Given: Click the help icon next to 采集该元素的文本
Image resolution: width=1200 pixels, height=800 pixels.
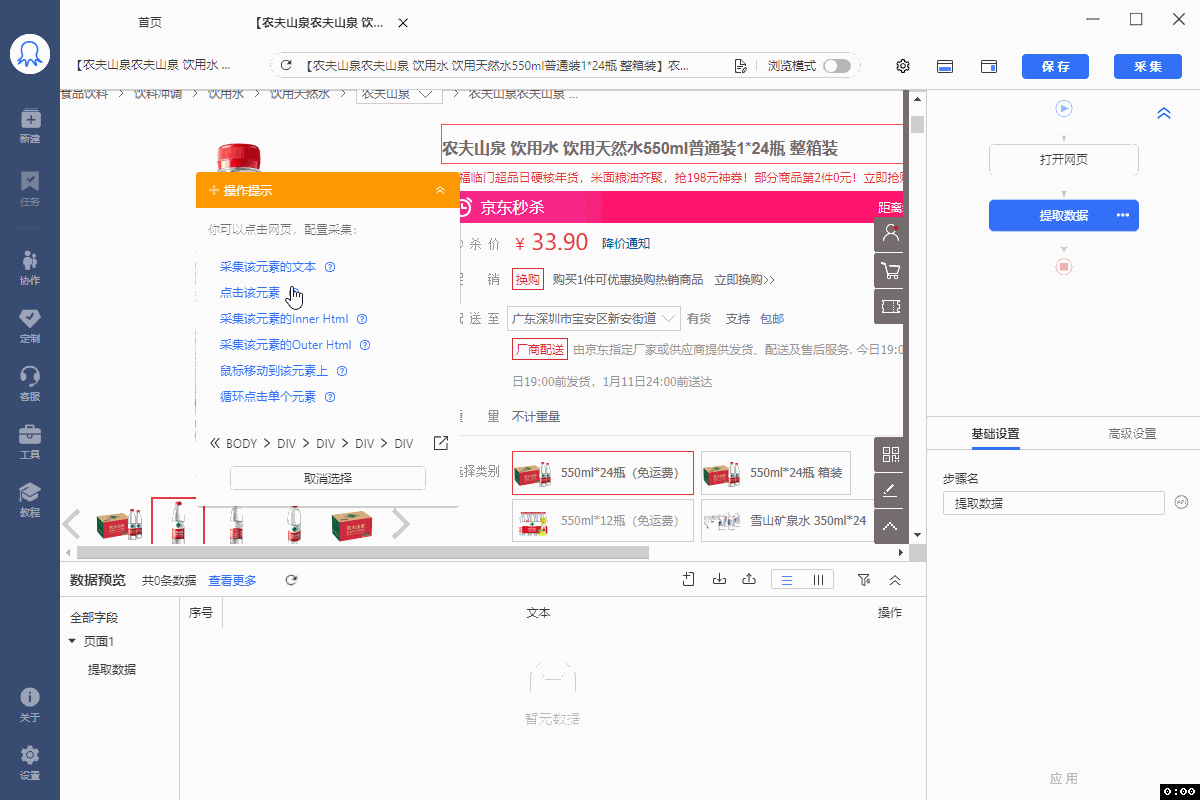Looking at the screenshot, I should point(330,267).
